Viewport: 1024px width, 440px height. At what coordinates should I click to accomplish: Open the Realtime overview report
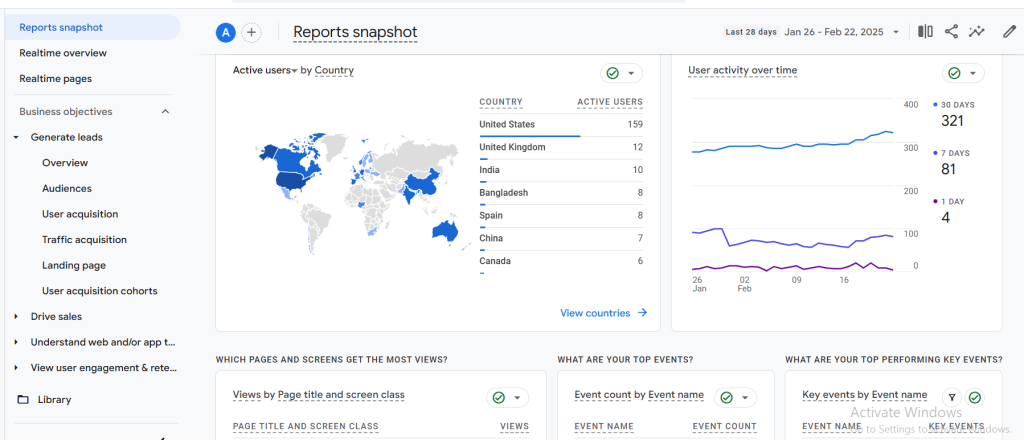63,53
